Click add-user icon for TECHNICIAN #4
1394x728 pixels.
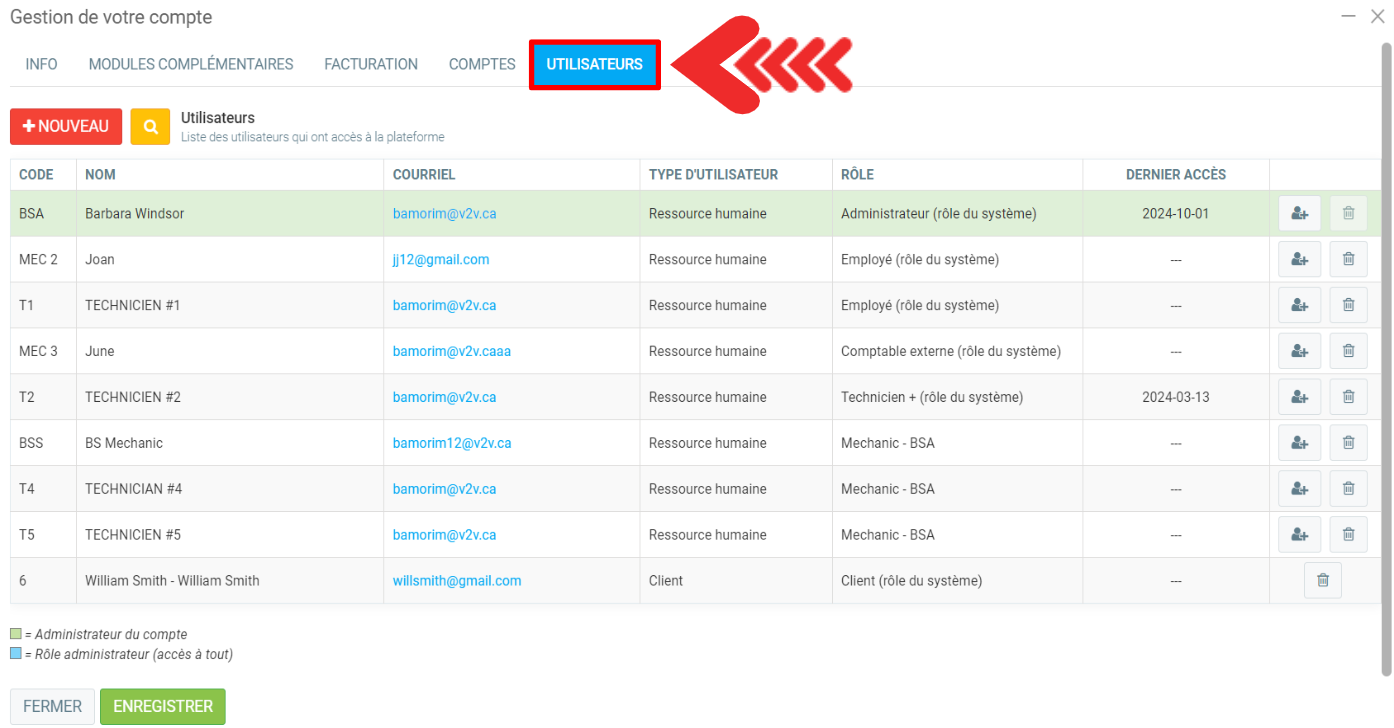click(1299, 489)
